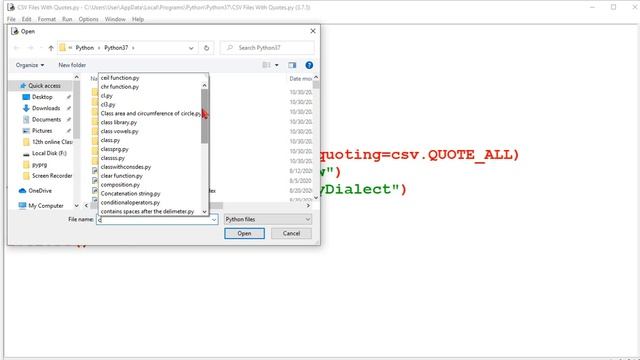640x360 pixels.
Task: Choose chr function.py suggestion
Action: pos(120,87)
